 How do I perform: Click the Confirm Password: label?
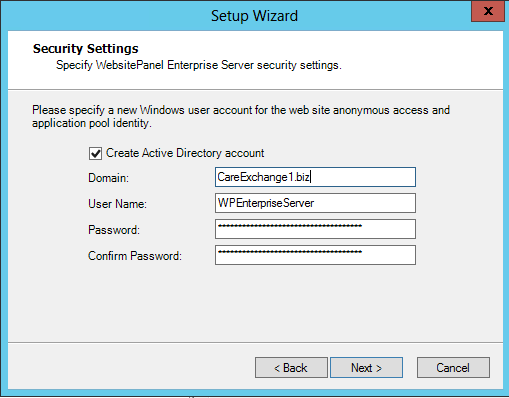pyautogui.click(x=135, y=256)
